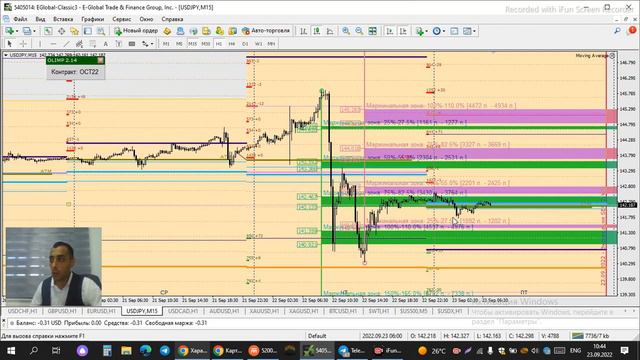Open MetaEditor via the yellow book icon
Viewport: 640px width, 360px height.
click(x=167, y=31)
